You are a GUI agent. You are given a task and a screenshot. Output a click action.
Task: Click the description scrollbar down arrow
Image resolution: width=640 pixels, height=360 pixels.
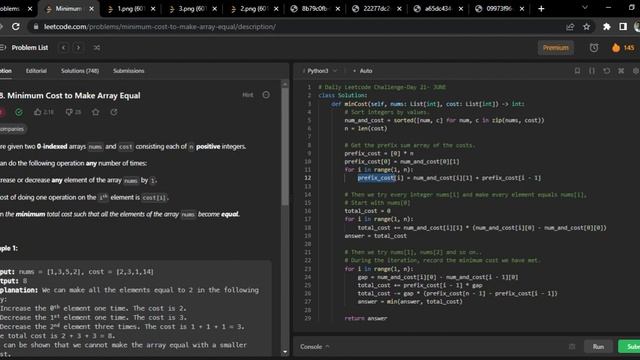(x=285, y=352)
